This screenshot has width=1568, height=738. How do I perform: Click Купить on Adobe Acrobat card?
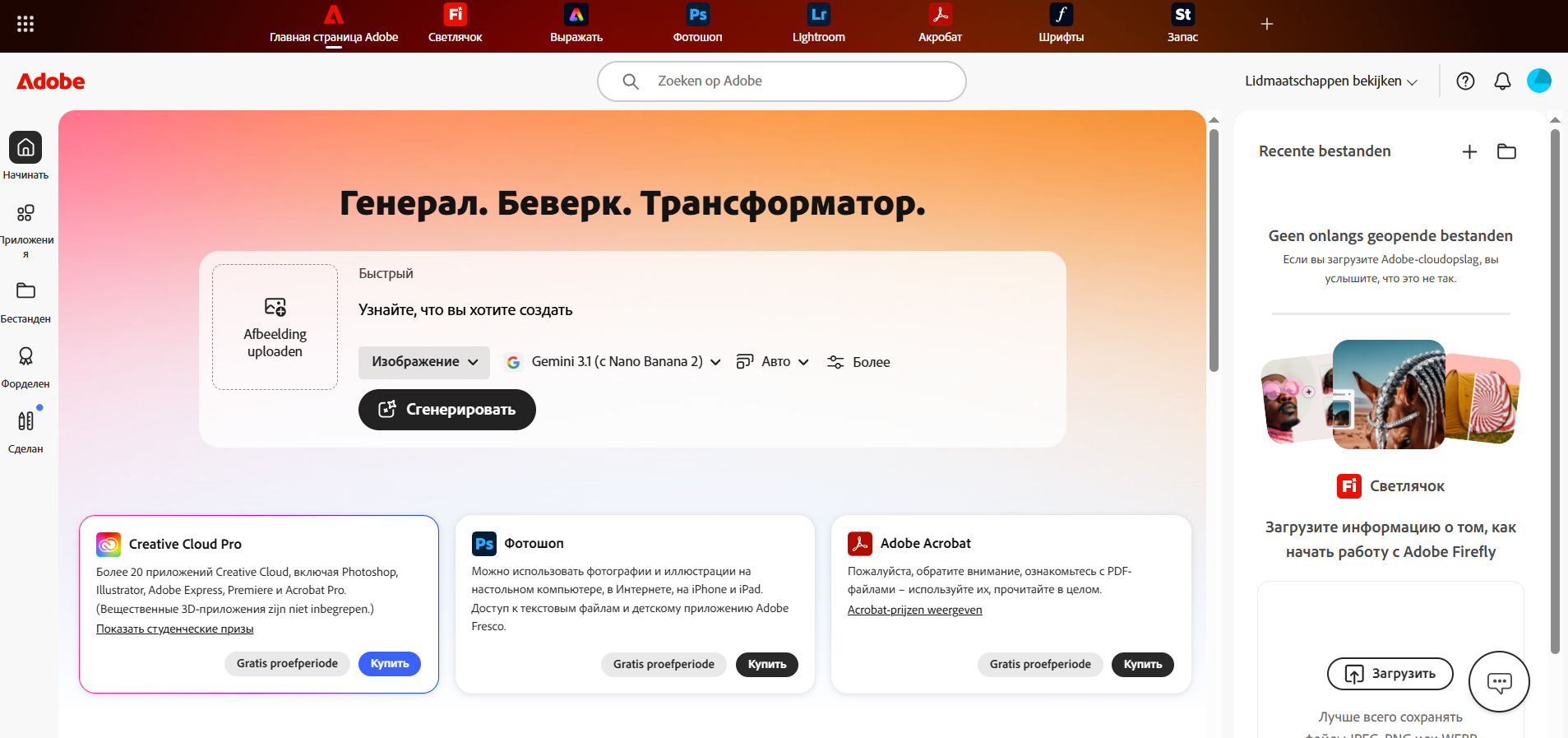(x=1143, y=665)
